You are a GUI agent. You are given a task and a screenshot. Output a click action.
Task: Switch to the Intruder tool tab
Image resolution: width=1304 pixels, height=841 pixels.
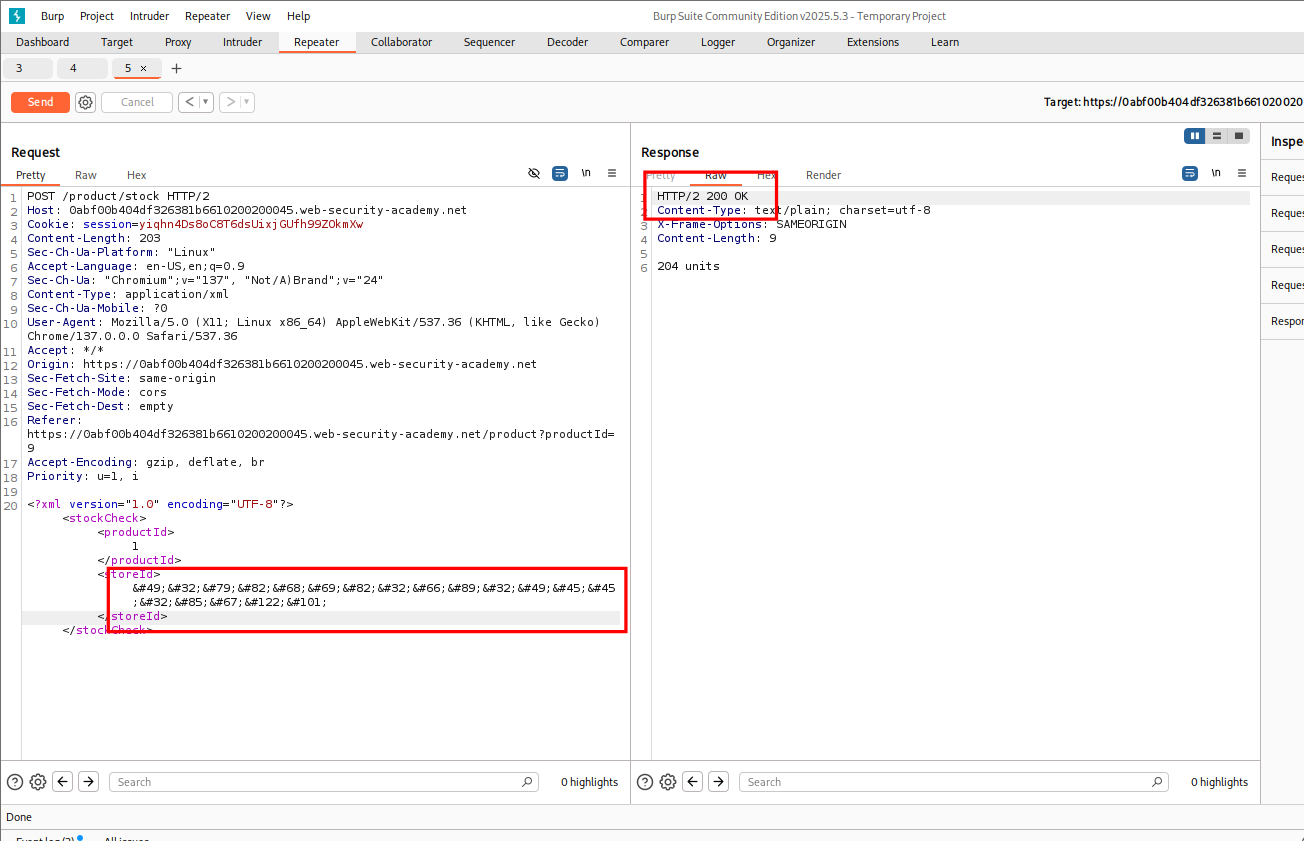[x=242, y=42]
